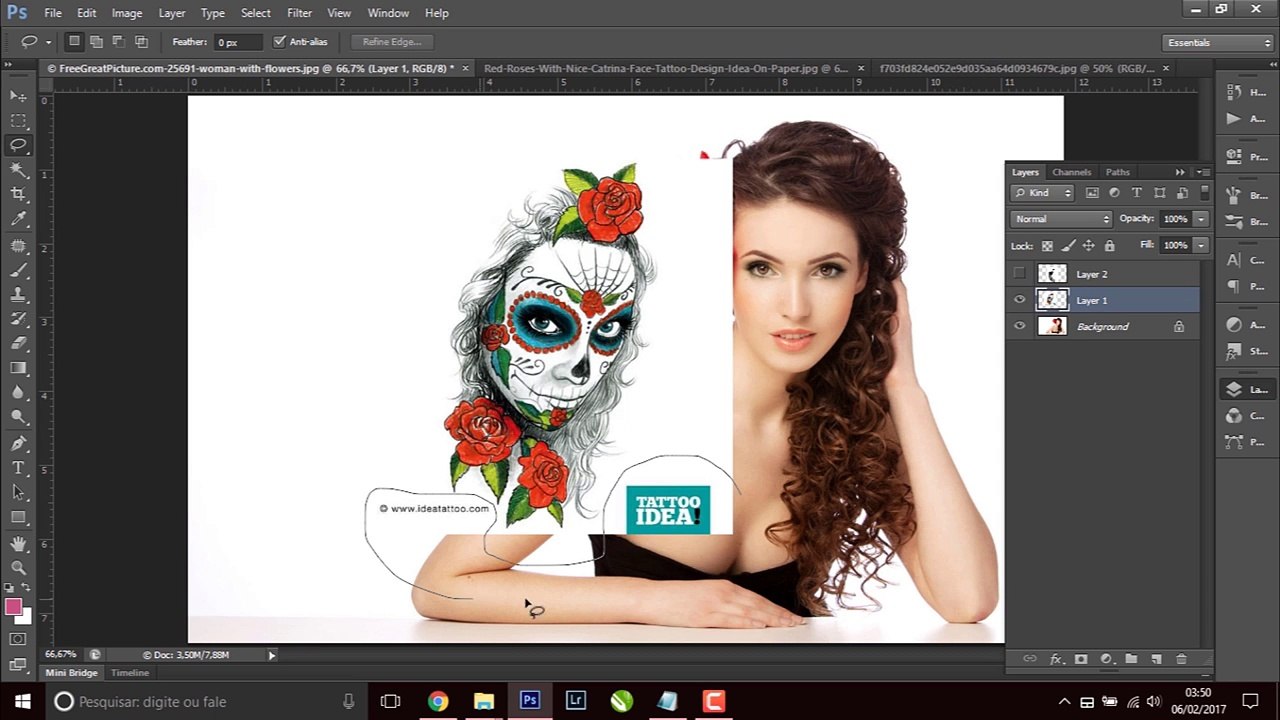
Task: Choose New selection mode
Action: (x=74, y=42)
